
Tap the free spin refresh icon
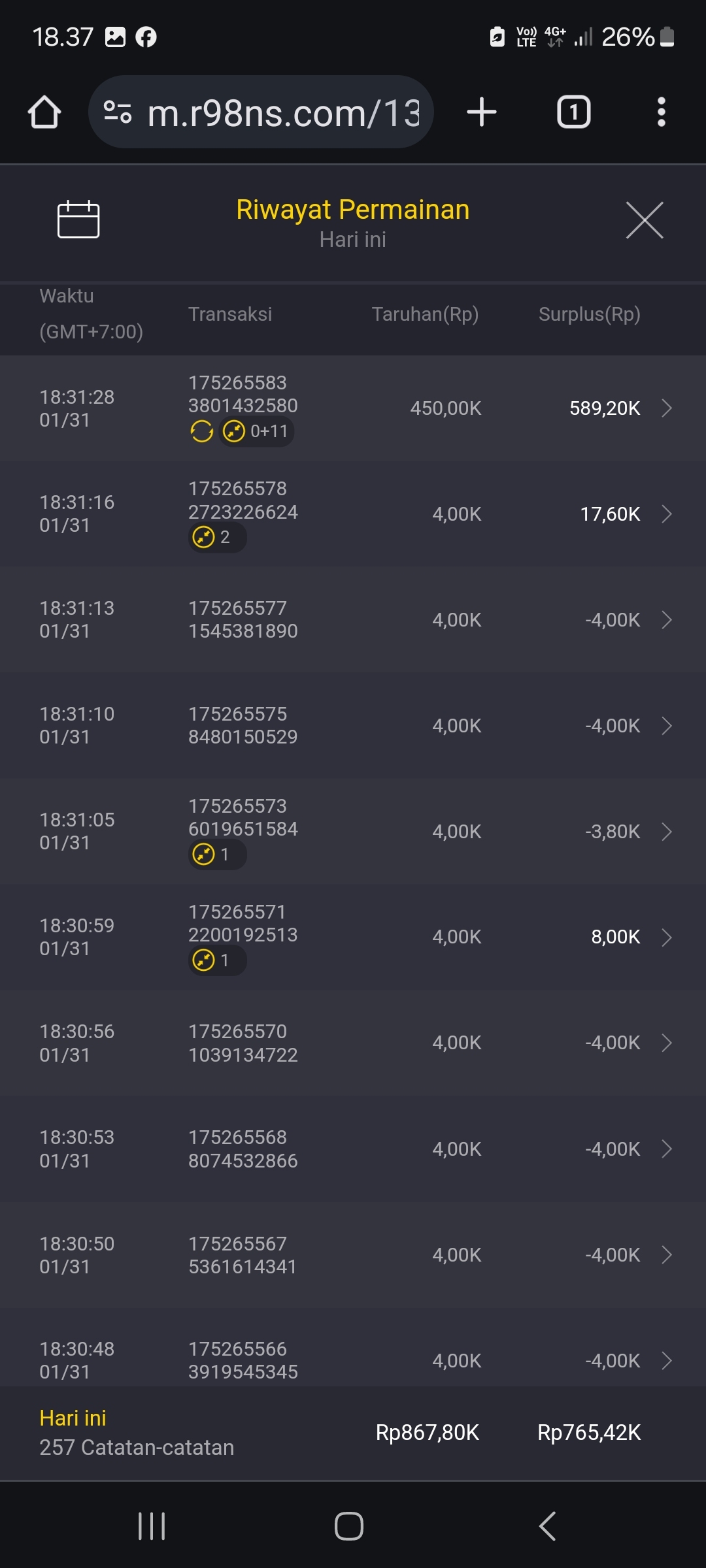point(201,431)
